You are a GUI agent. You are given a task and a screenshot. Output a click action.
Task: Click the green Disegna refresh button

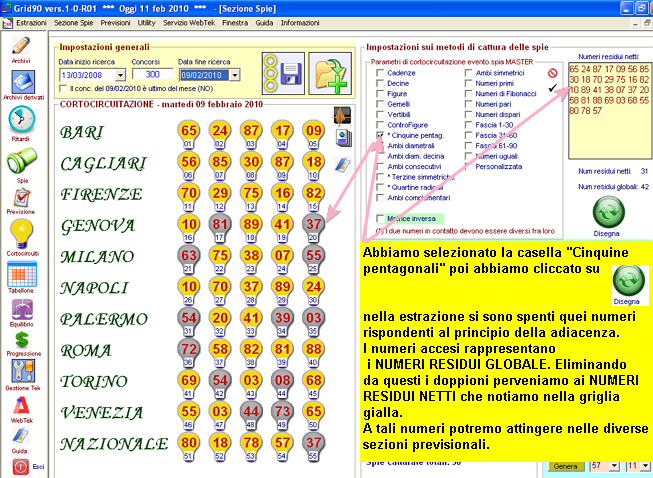pyautogui.click(x=608, y=212)
